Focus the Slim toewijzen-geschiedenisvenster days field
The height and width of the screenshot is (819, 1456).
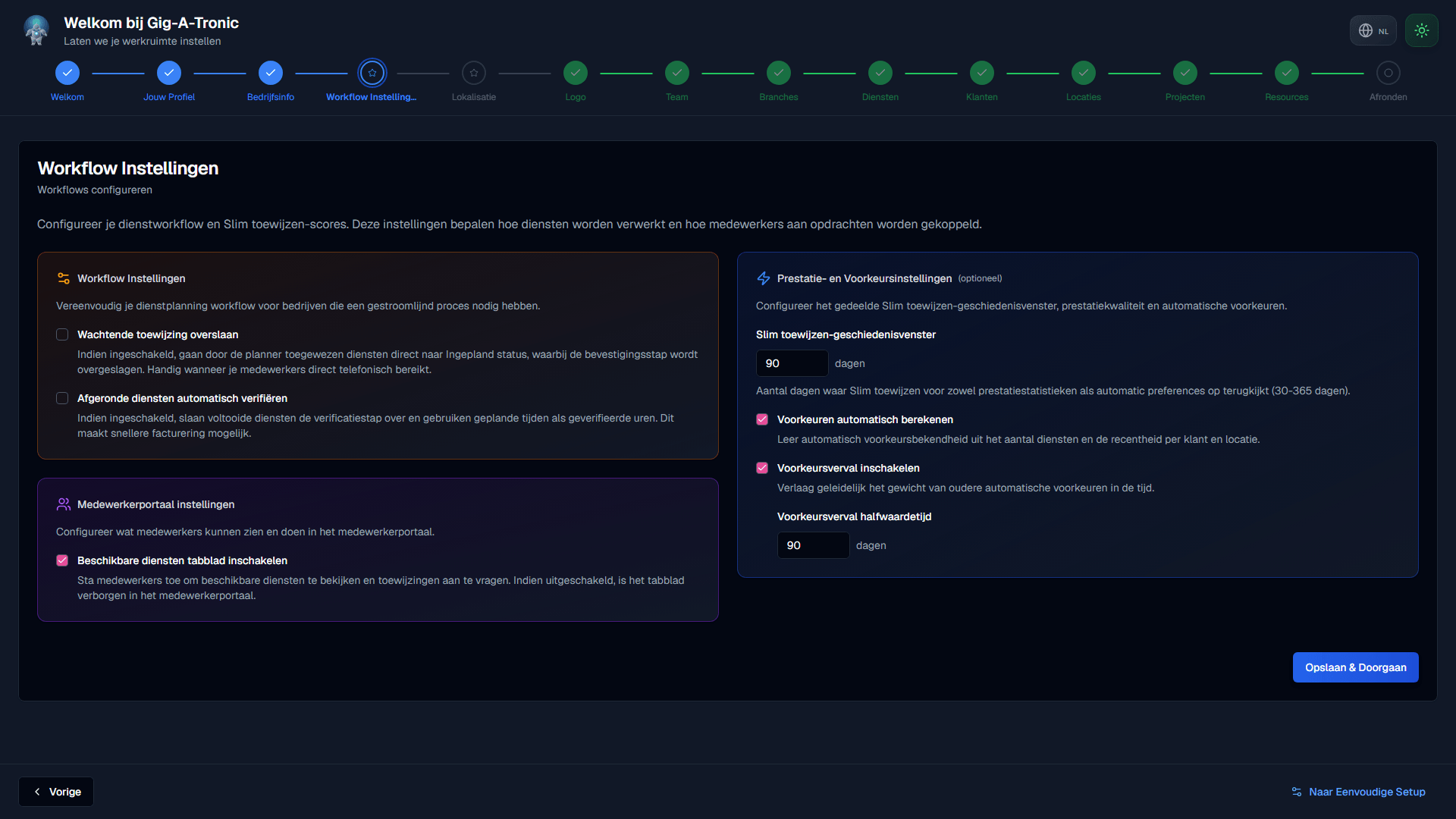coord(792,363)
